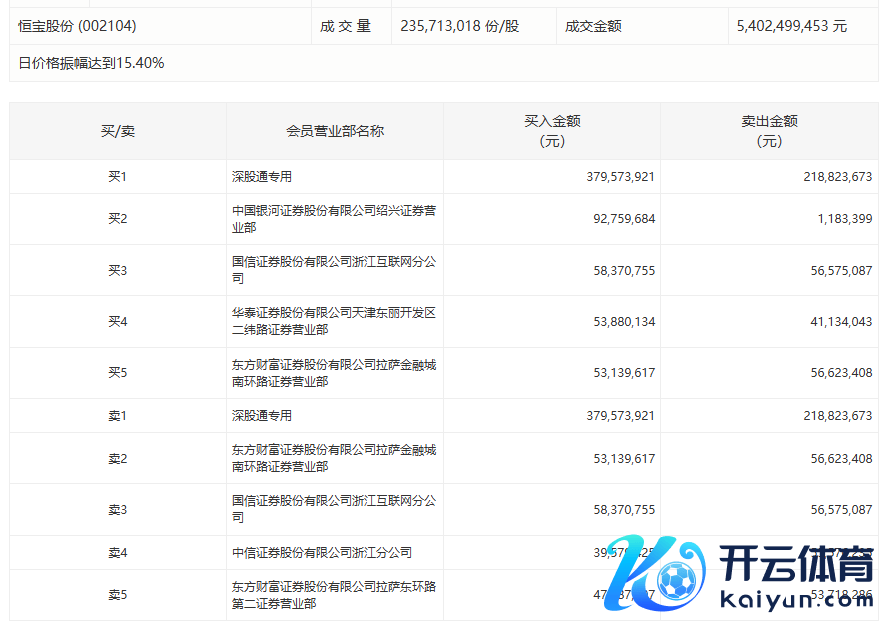The image size is (889, 633).
Task: Select the 买/卖 column header
Action: point(118,131)
